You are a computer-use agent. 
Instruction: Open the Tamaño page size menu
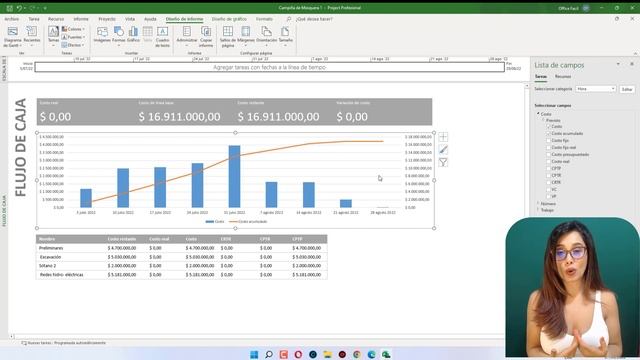click(285, 36)
